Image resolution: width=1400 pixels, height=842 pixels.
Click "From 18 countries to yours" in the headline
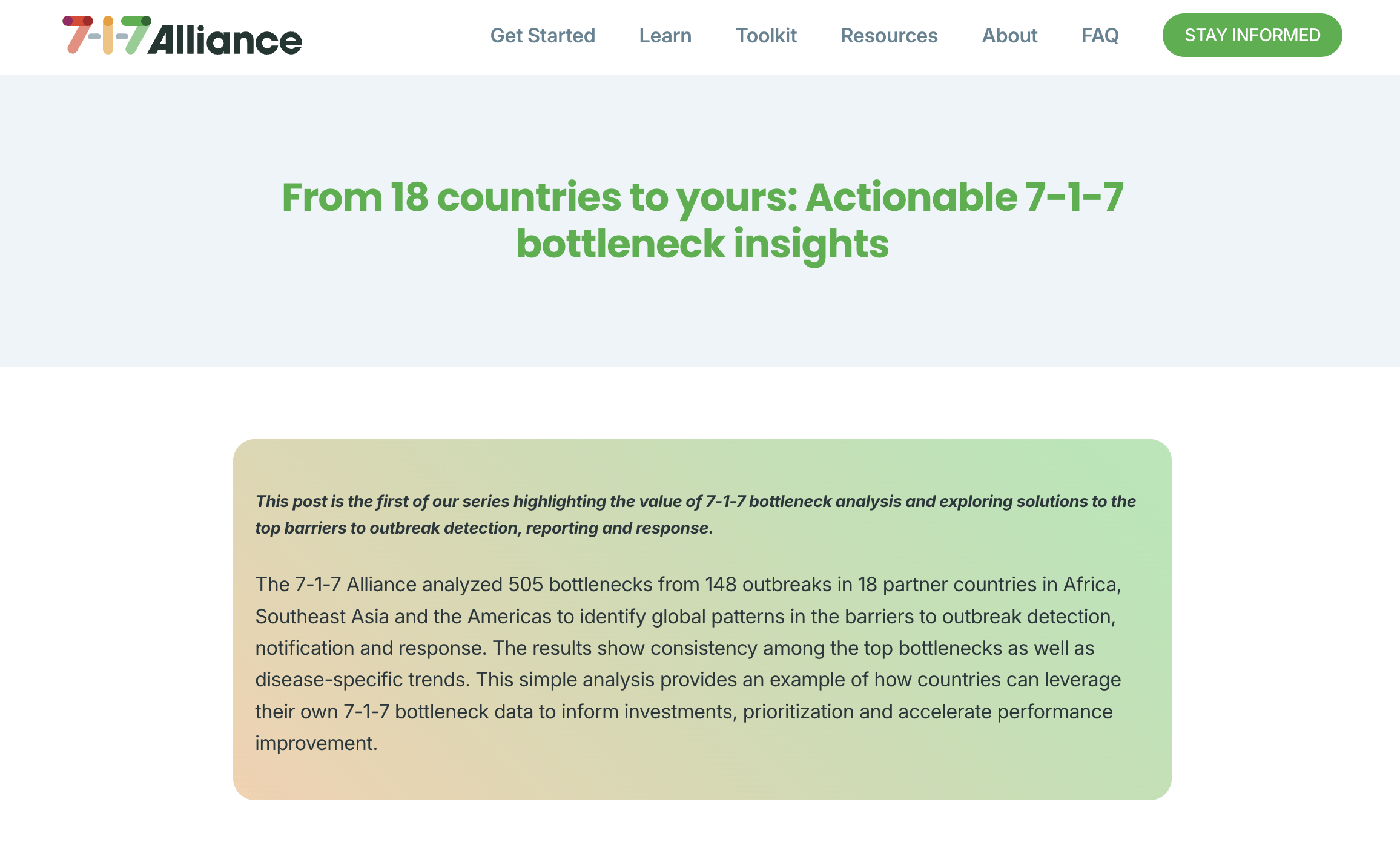(x=539, y=197)
